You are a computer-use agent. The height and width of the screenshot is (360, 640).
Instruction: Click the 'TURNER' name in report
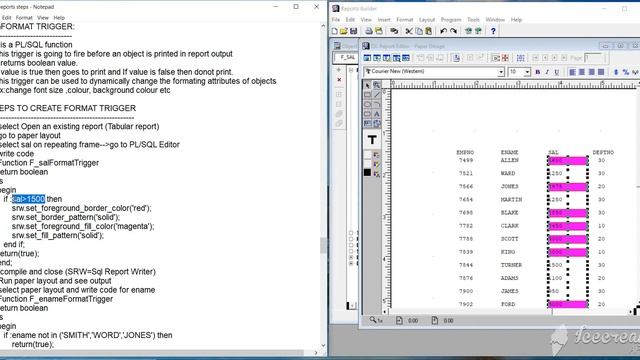tap(511, 265)
